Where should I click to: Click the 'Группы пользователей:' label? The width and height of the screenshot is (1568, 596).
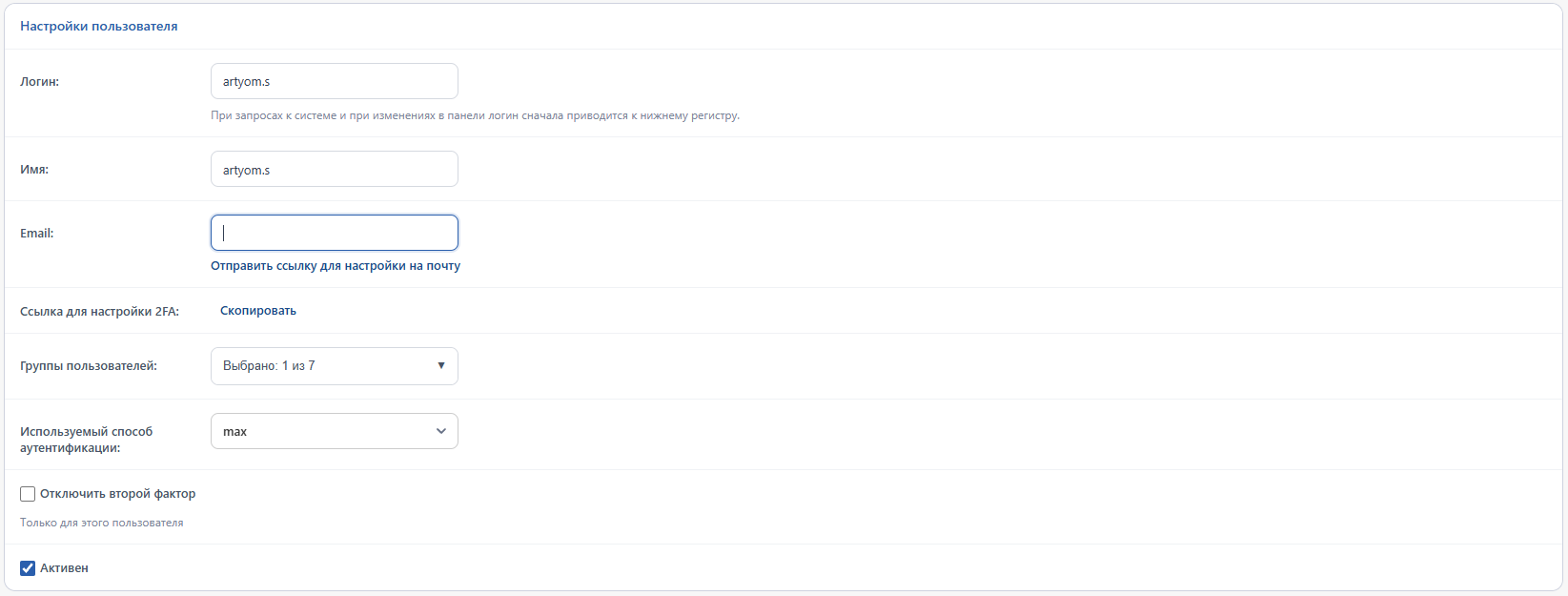tap(89, 366)
